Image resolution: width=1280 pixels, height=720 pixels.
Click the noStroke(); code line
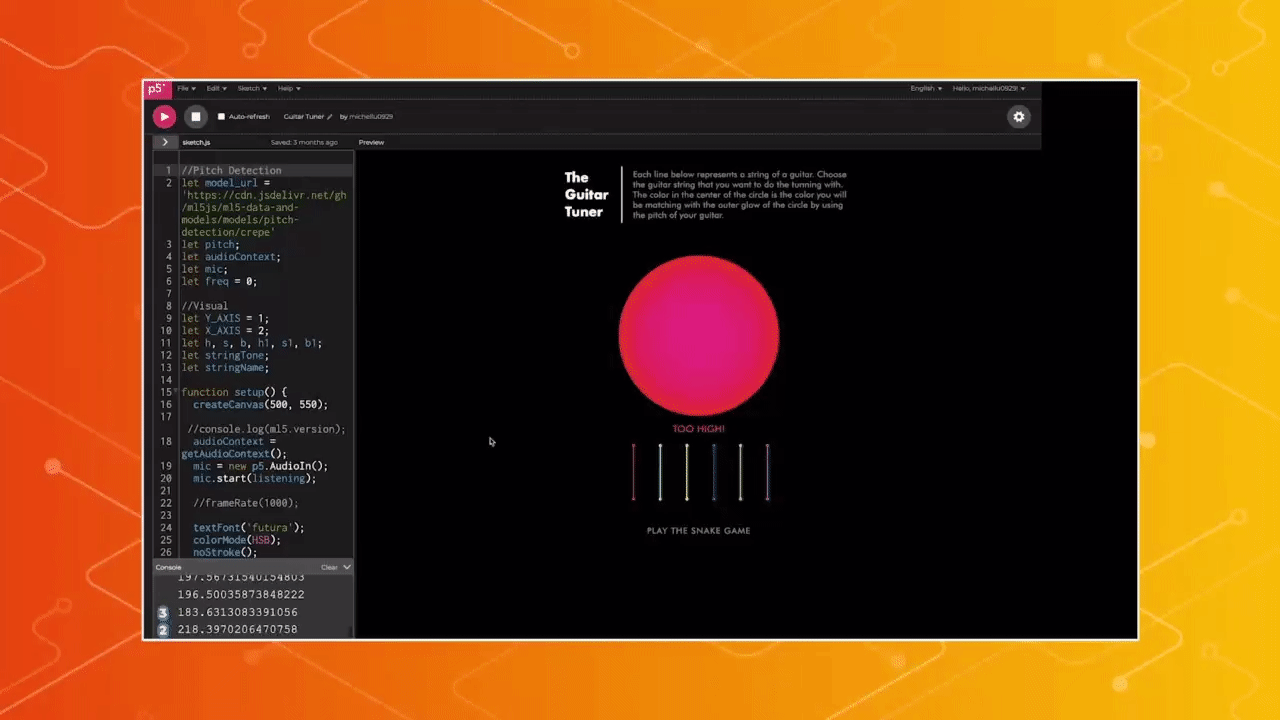(x=225, y=552)
